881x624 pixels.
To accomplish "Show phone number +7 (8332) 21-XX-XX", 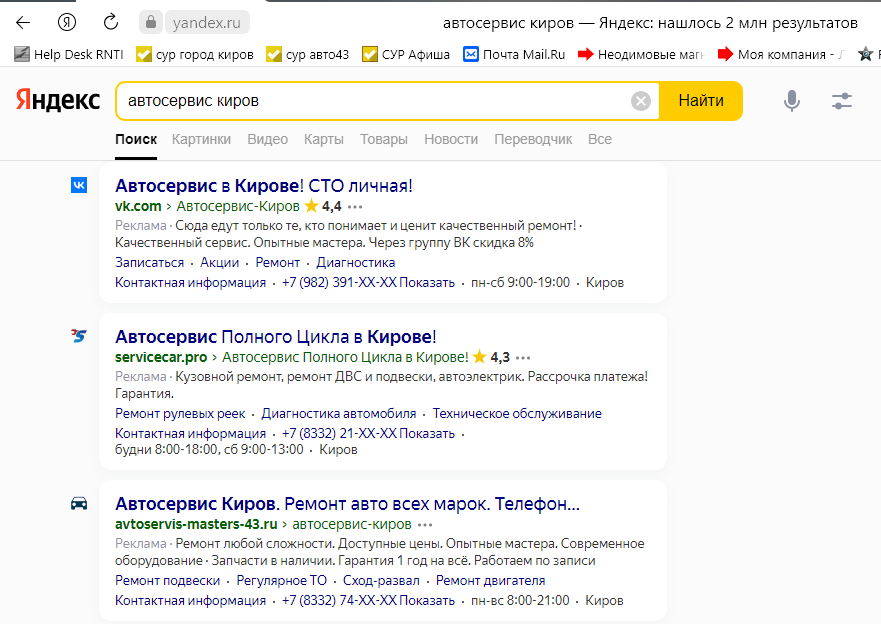I will coord(368,434).
